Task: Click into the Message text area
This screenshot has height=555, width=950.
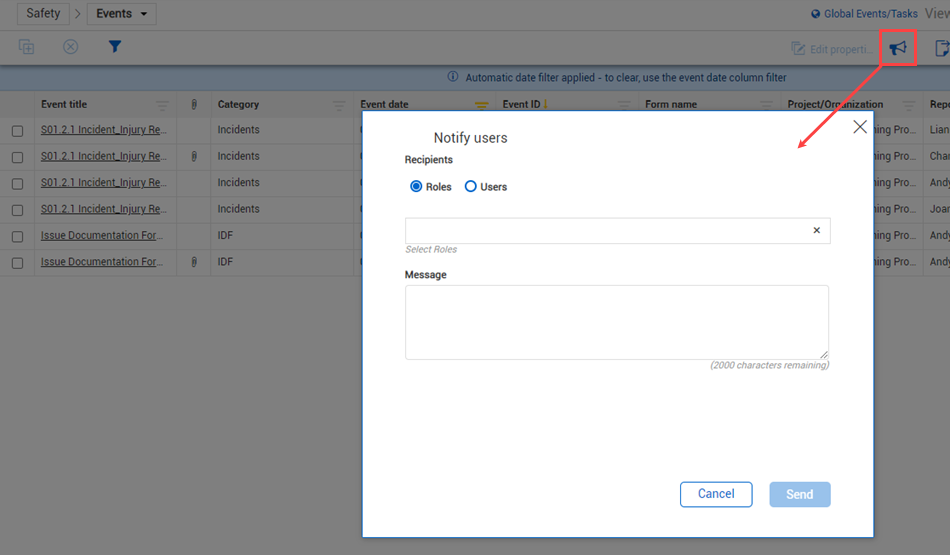Action: click(x=616, y=322)
